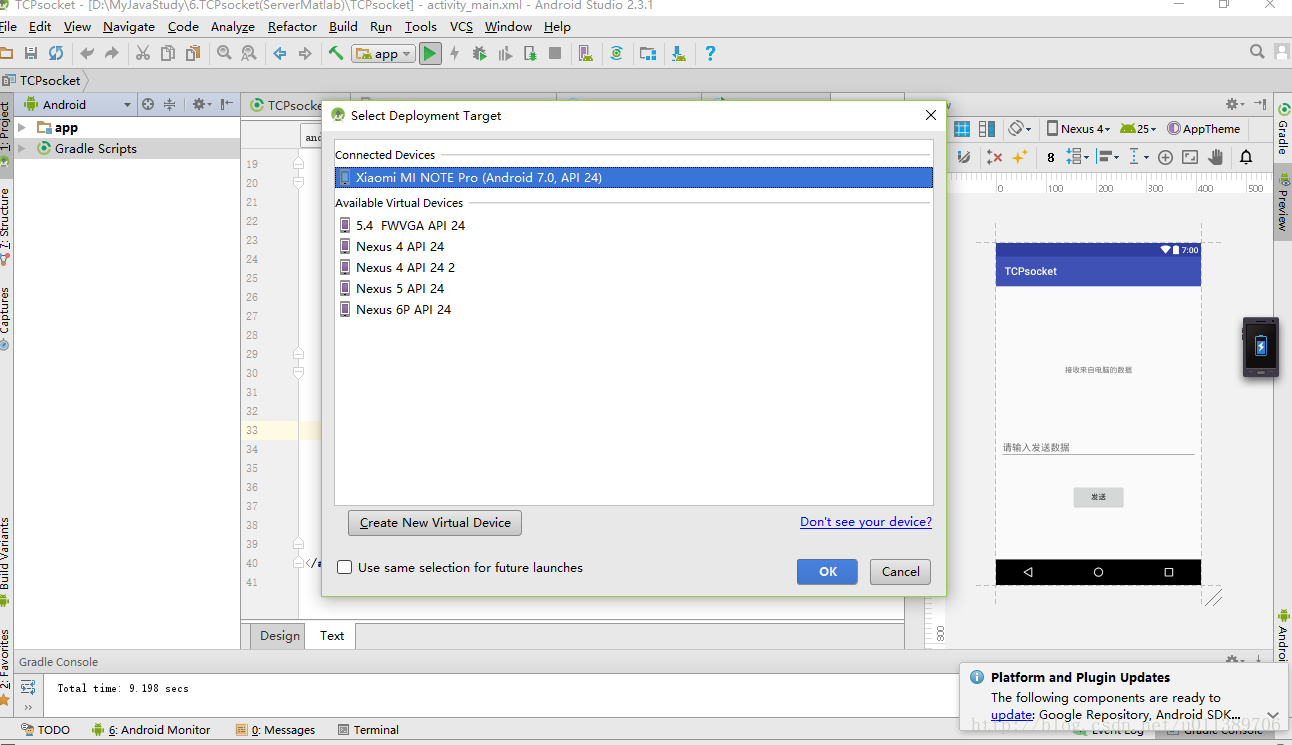Select Nexus 6P API 24 virtual device

[x=634, y=310]
